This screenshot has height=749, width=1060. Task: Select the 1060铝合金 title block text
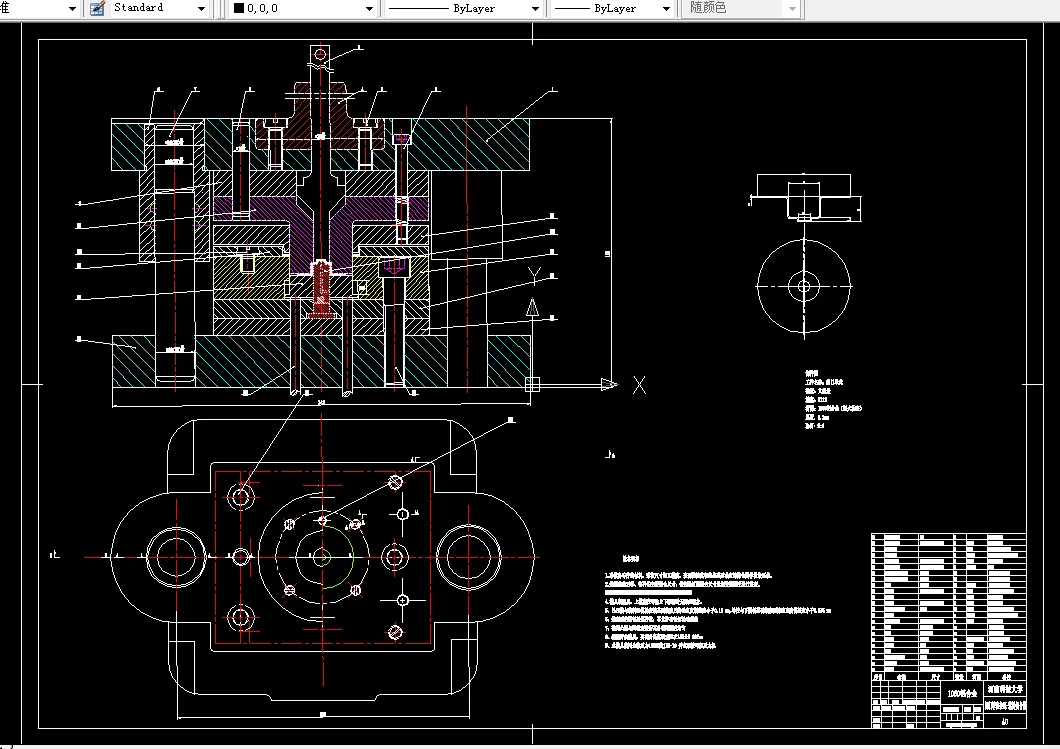click(962, 693)
